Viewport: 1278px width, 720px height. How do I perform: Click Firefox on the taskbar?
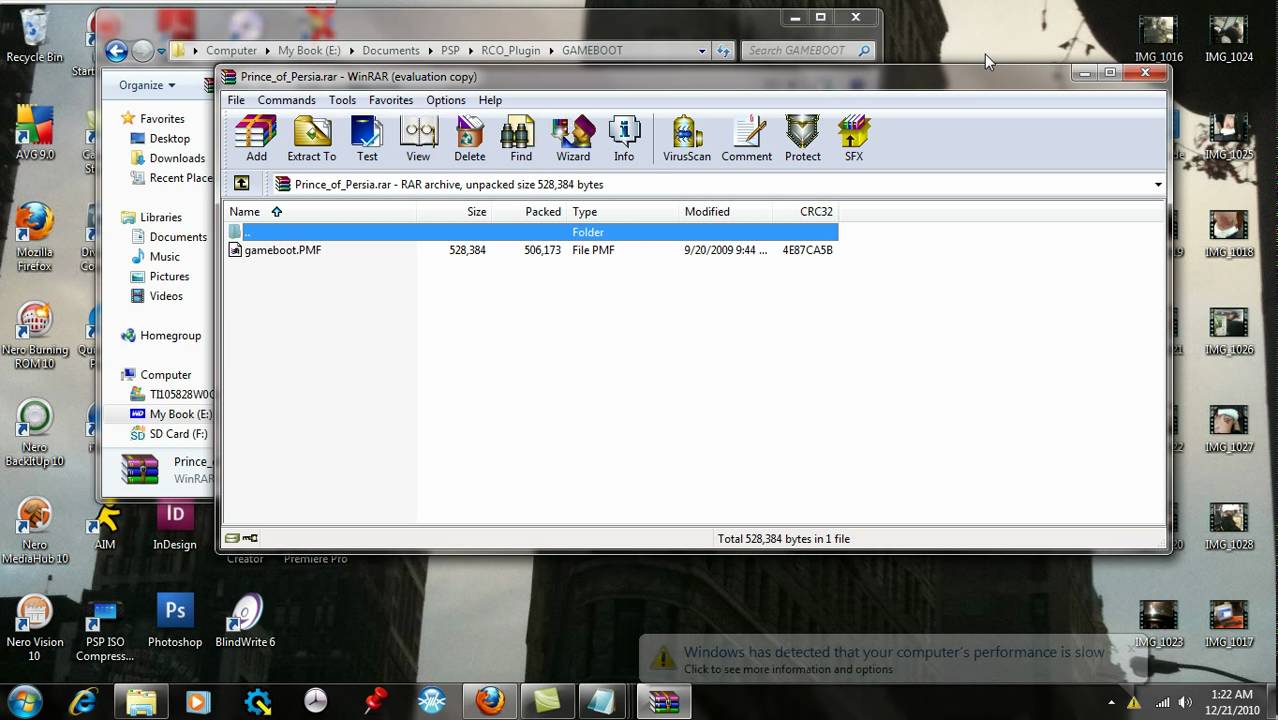click(489, 701)
